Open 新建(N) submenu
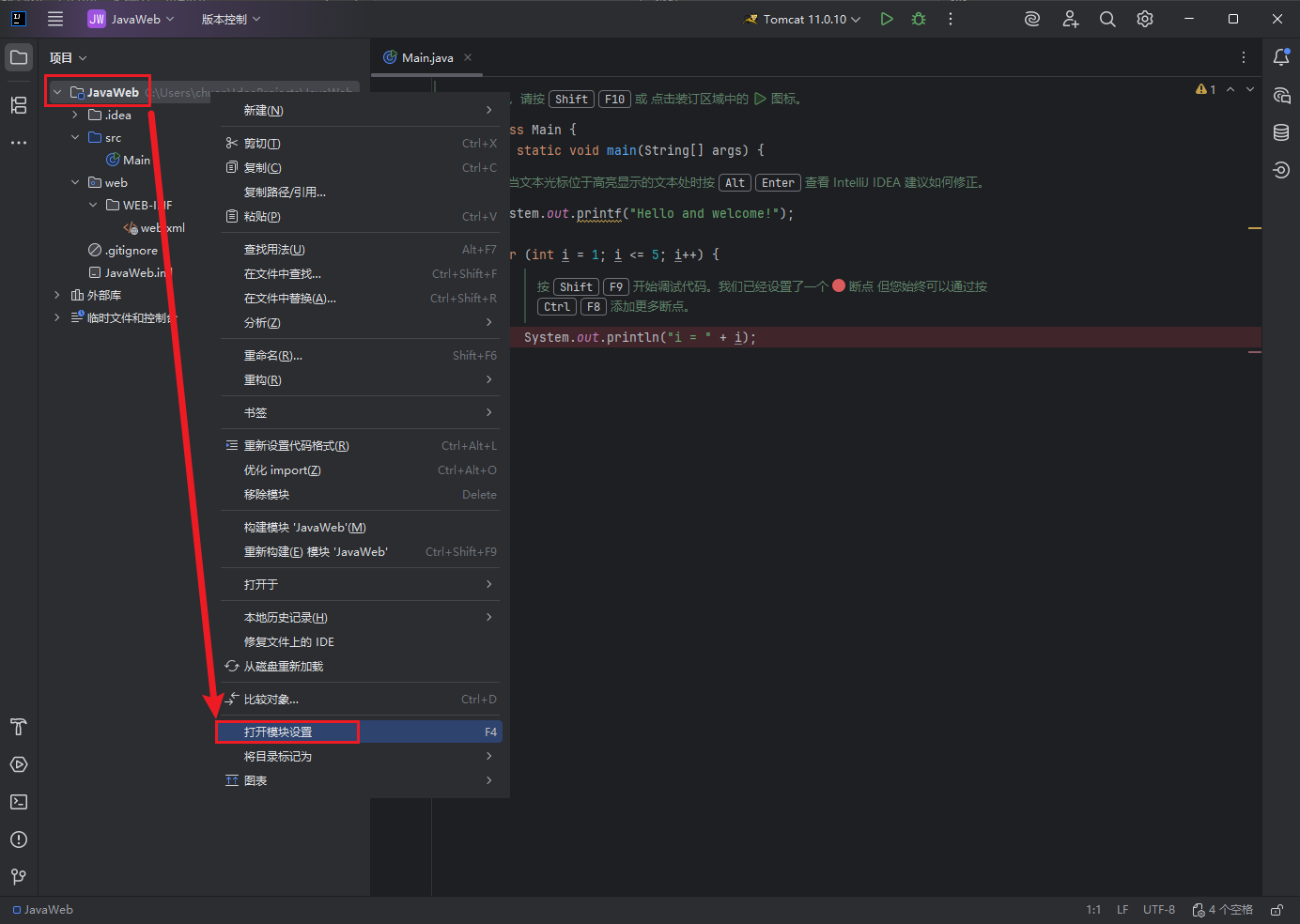 pyautogui.click(x=362, y=110)
